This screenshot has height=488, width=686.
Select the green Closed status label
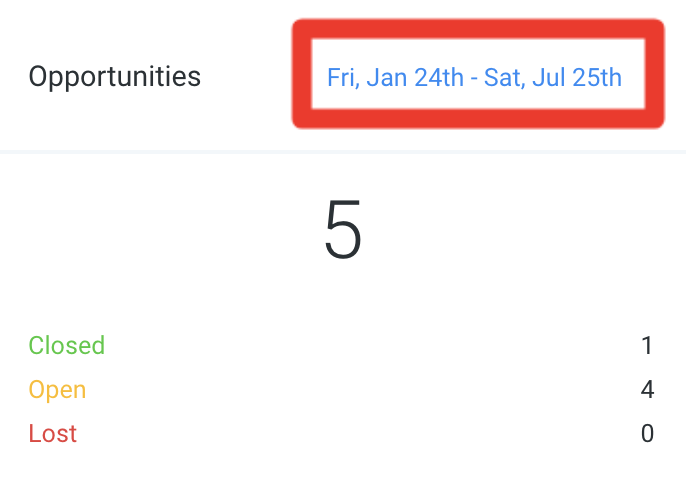pyautogui.click(x=67, y=345)
